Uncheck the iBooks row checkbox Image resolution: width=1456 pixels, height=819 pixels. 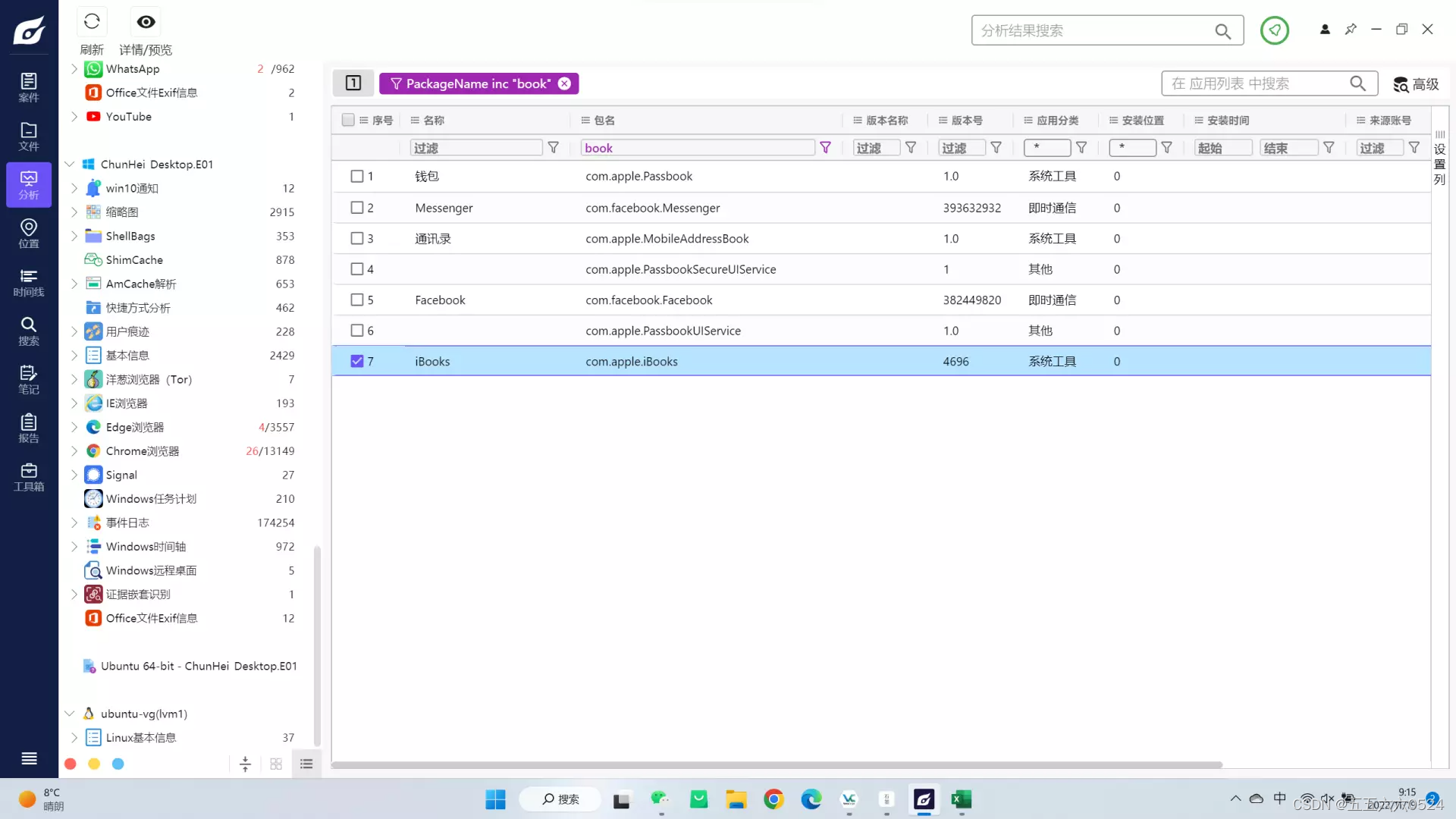pyautogui.click(x=357, y=361)
